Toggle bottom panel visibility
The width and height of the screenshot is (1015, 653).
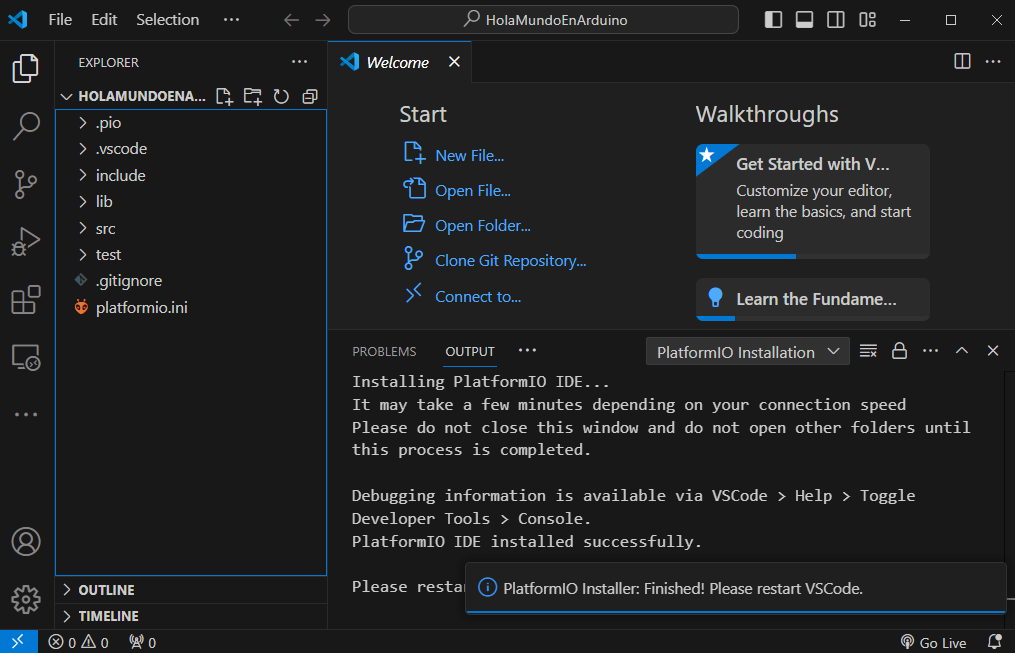(x=804, y=20)
